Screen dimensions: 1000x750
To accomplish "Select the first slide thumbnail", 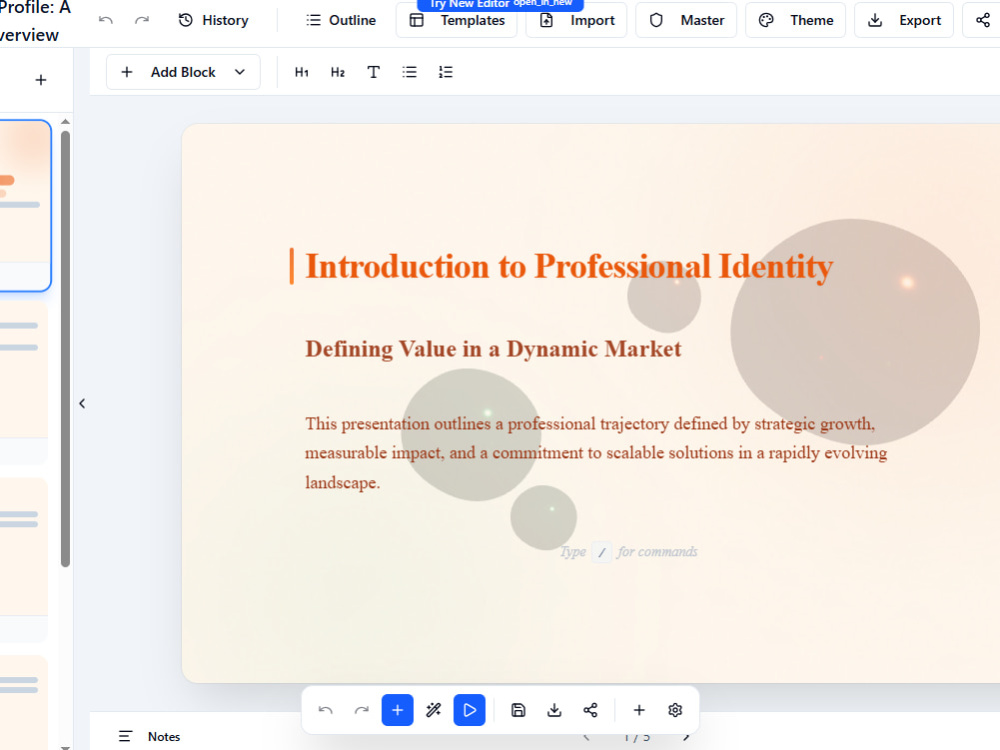I will (x=24, y=205).
